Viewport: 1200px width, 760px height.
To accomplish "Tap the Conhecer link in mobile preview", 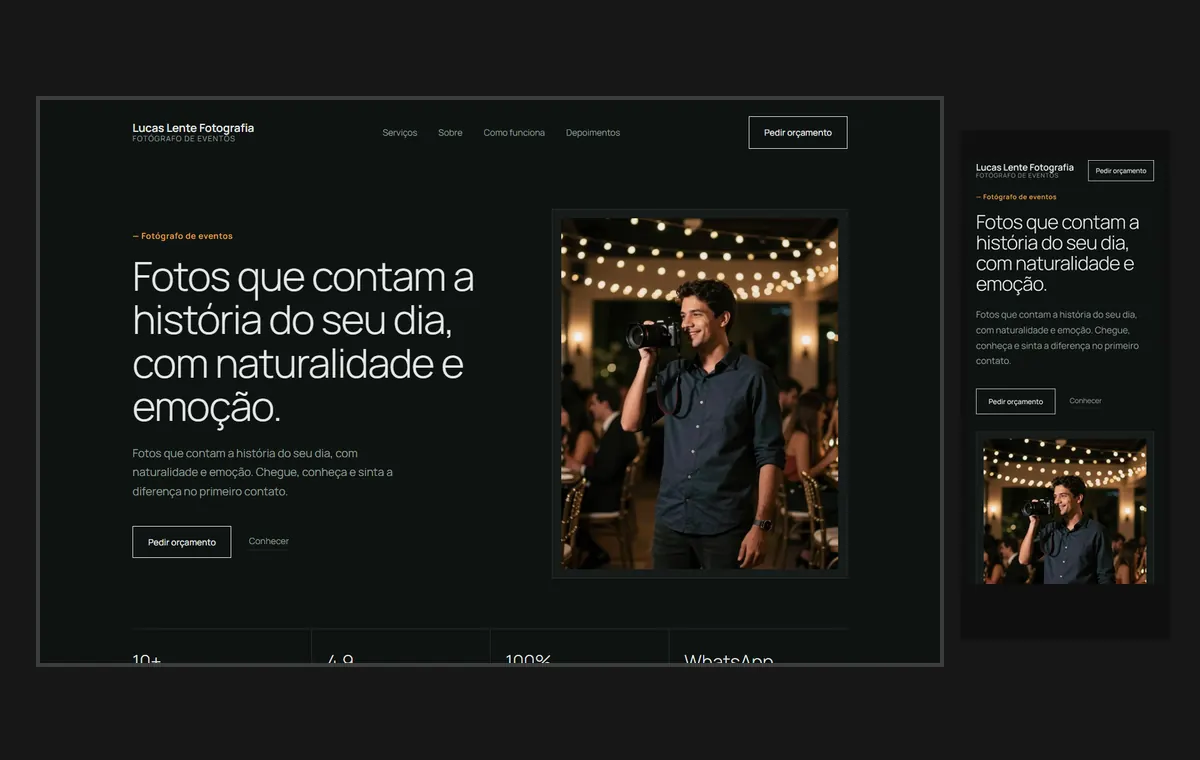I will click(1085, 401).
